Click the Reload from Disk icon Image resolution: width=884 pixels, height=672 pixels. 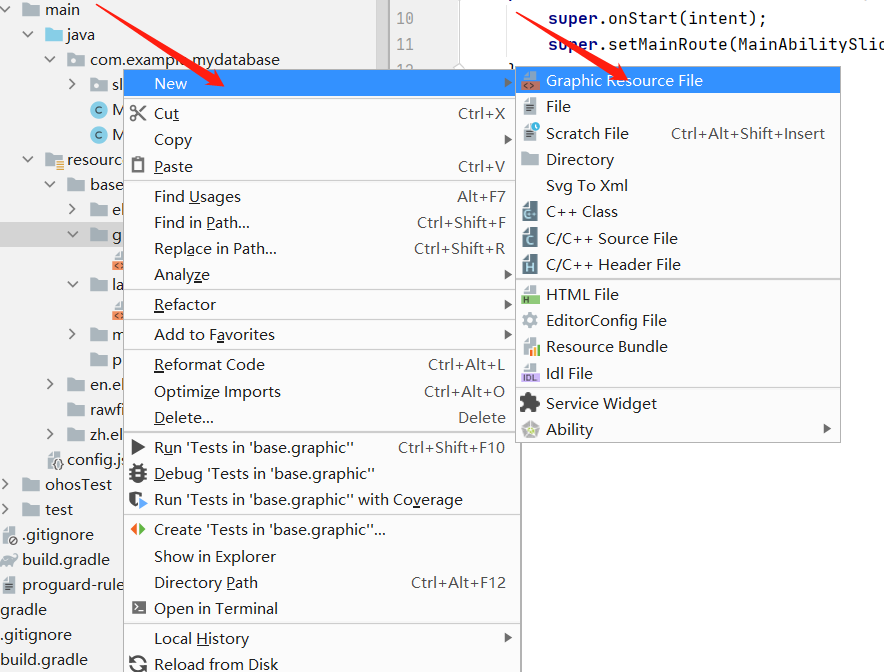coord(138,664)
